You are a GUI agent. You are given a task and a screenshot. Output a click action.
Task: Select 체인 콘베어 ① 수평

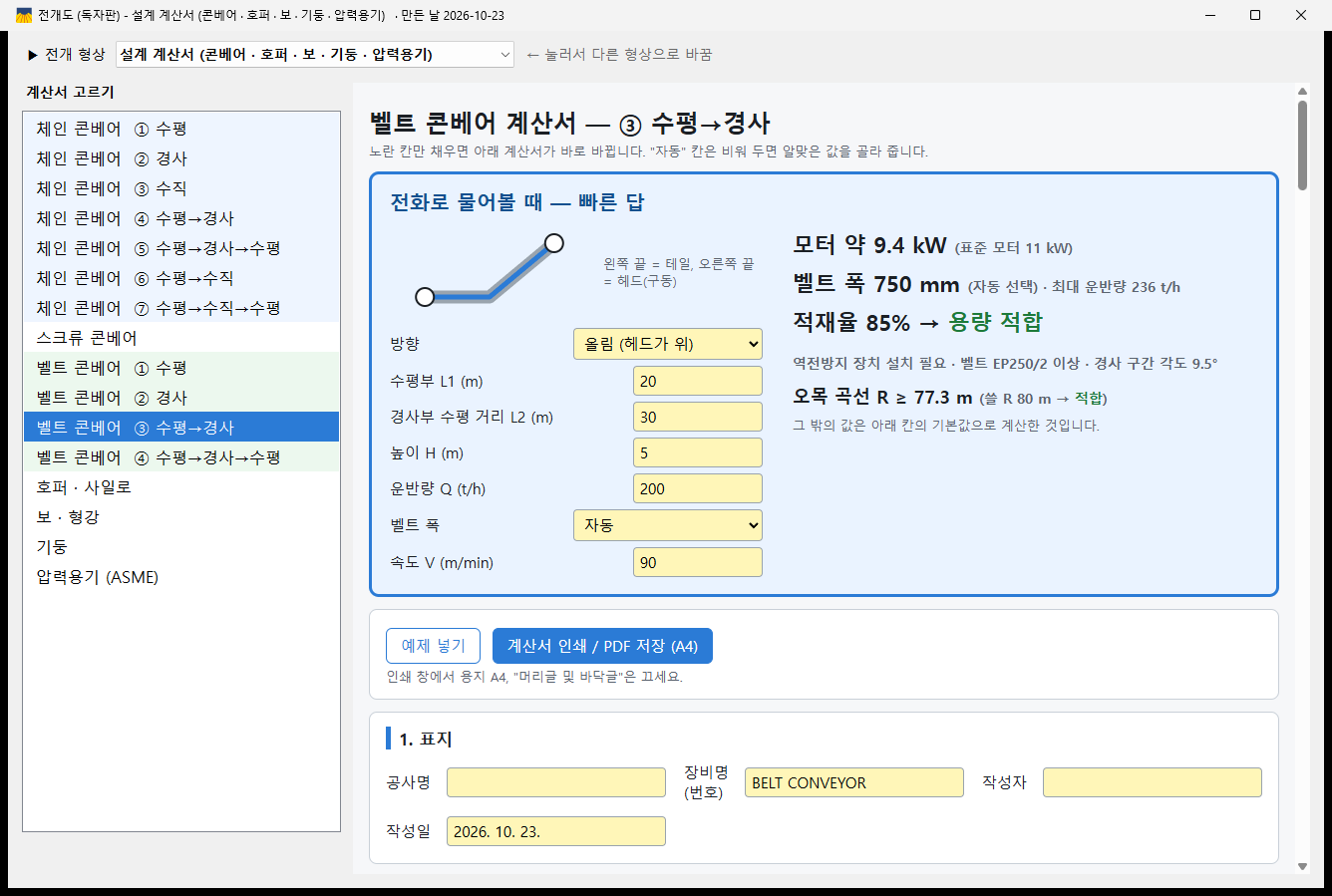tap(181, 129)
